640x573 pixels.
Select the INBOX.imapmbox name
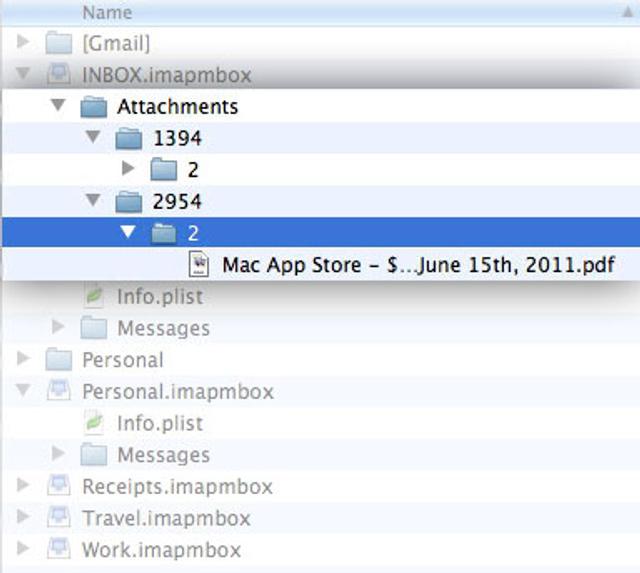point(167,75)
